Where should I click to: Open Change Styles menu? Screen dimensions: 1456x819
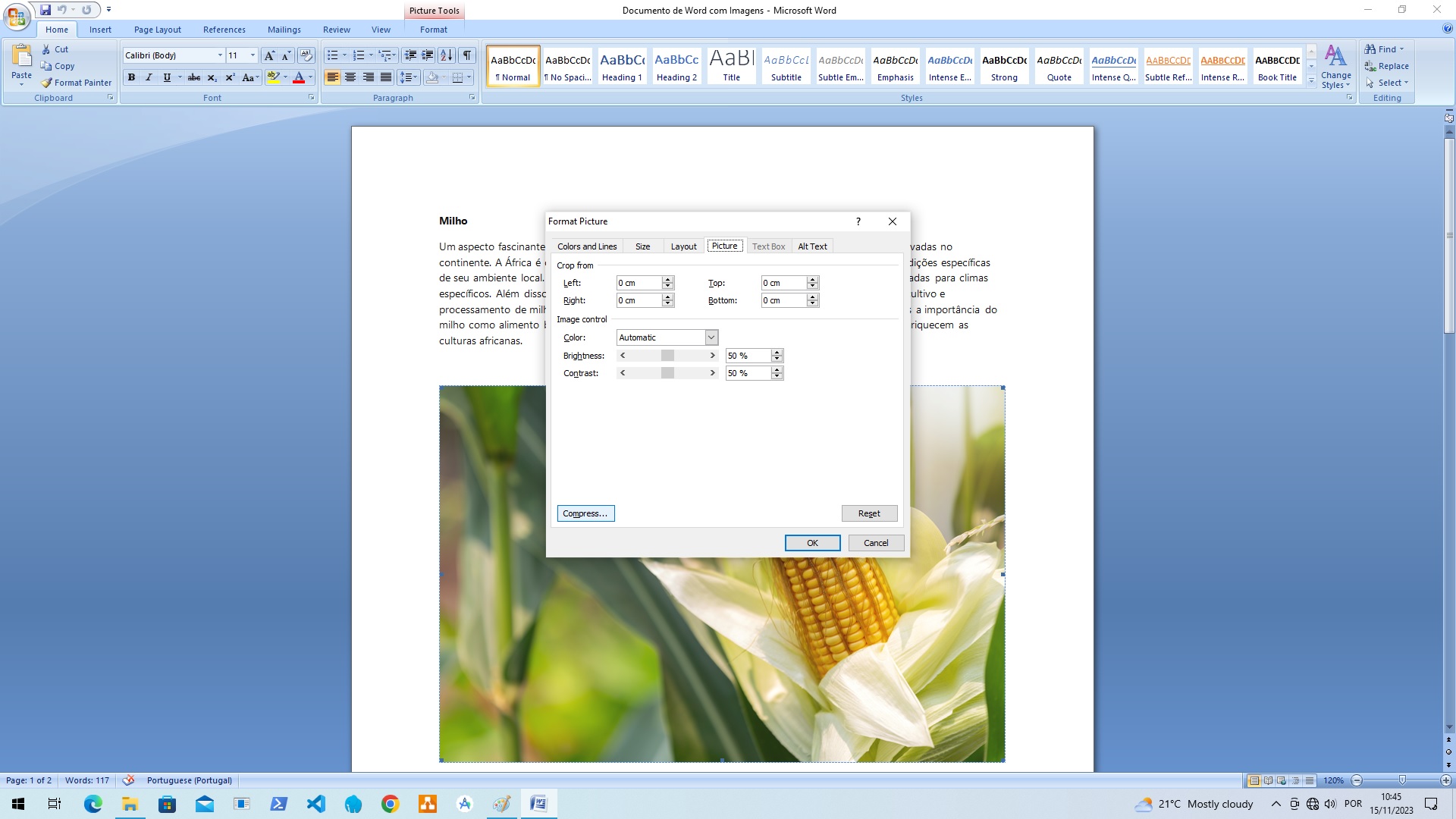(1335, 66)
